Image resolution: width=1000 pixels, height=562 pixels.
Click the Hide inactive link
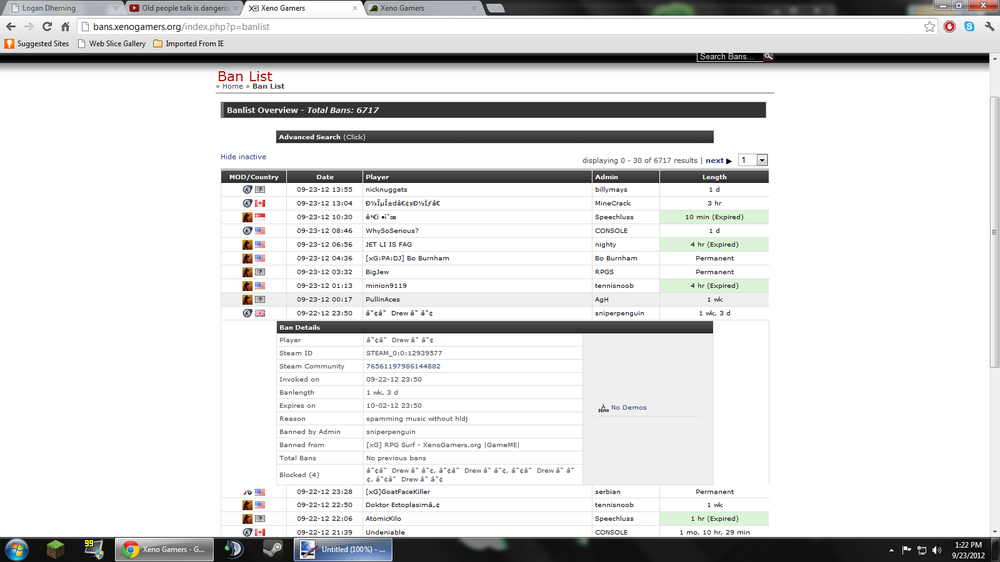pos(243,157)
